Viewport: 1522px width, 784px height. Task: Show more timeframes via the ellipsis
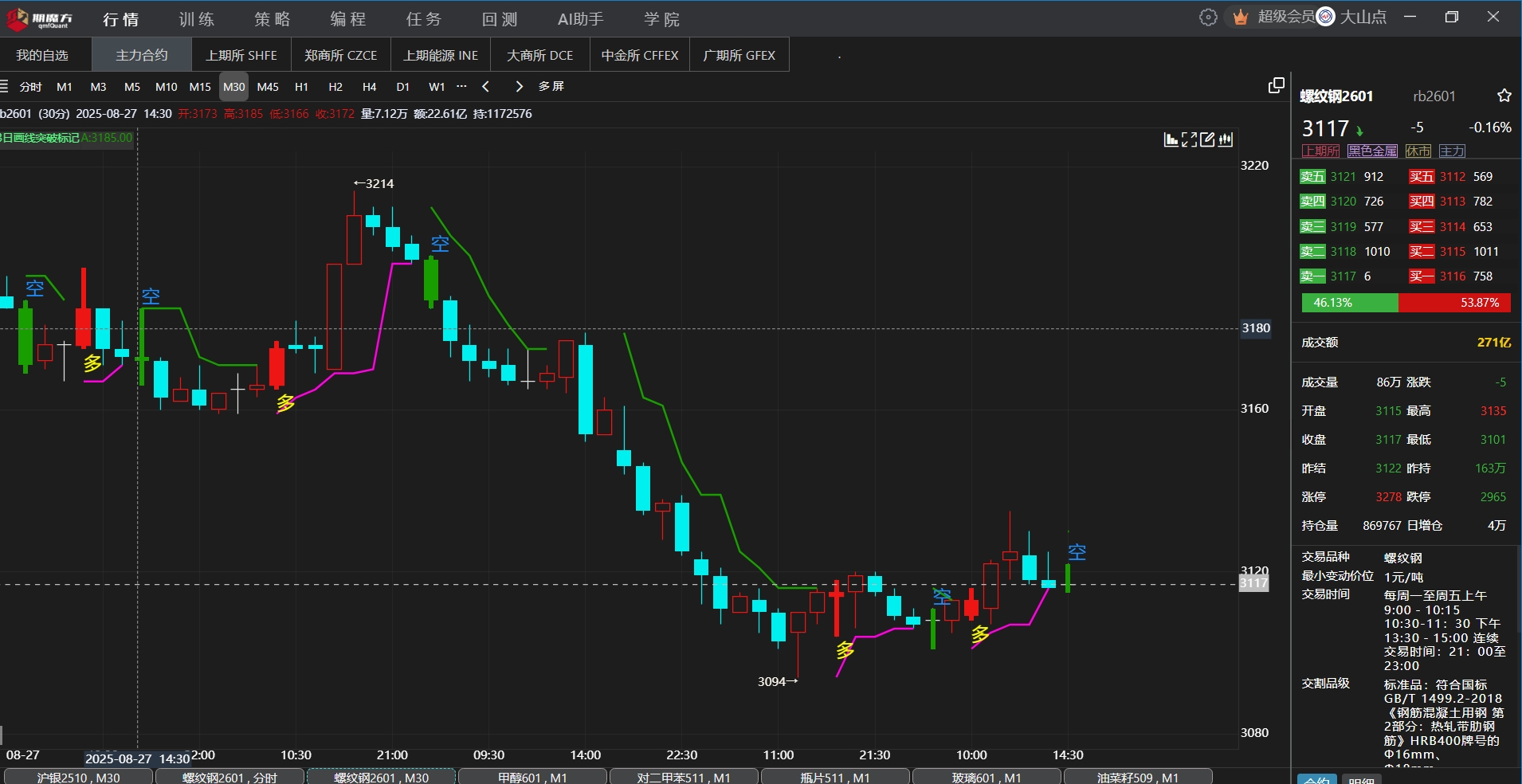[x=461, y=86]
